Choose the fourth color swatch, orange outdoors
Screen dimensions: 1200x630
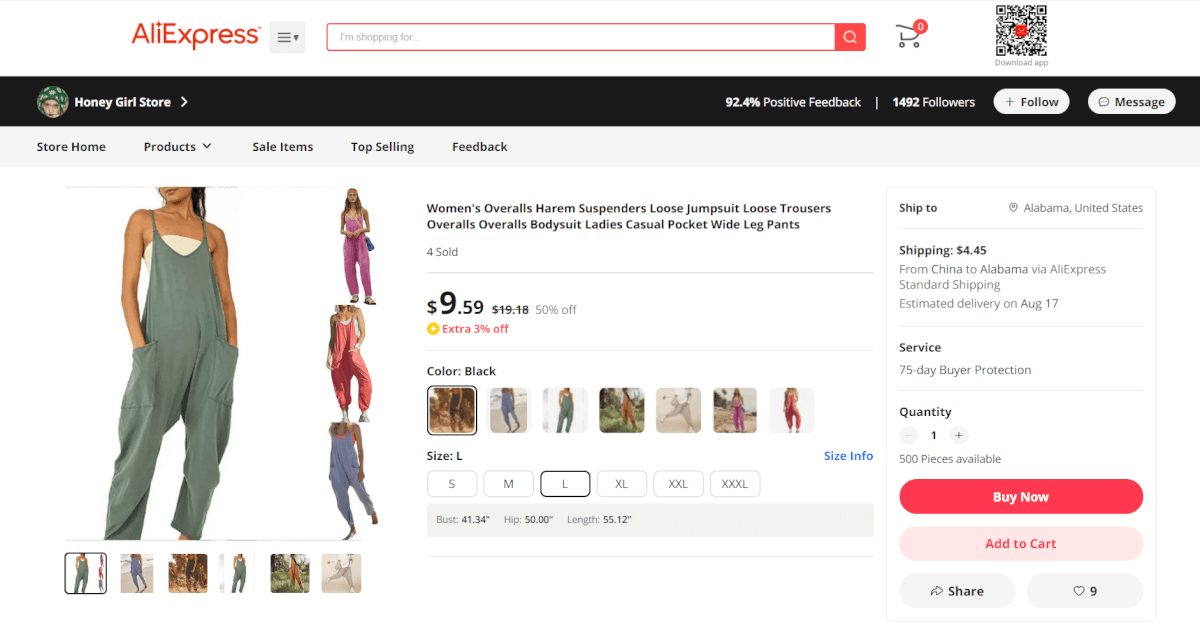click(622, 410)
